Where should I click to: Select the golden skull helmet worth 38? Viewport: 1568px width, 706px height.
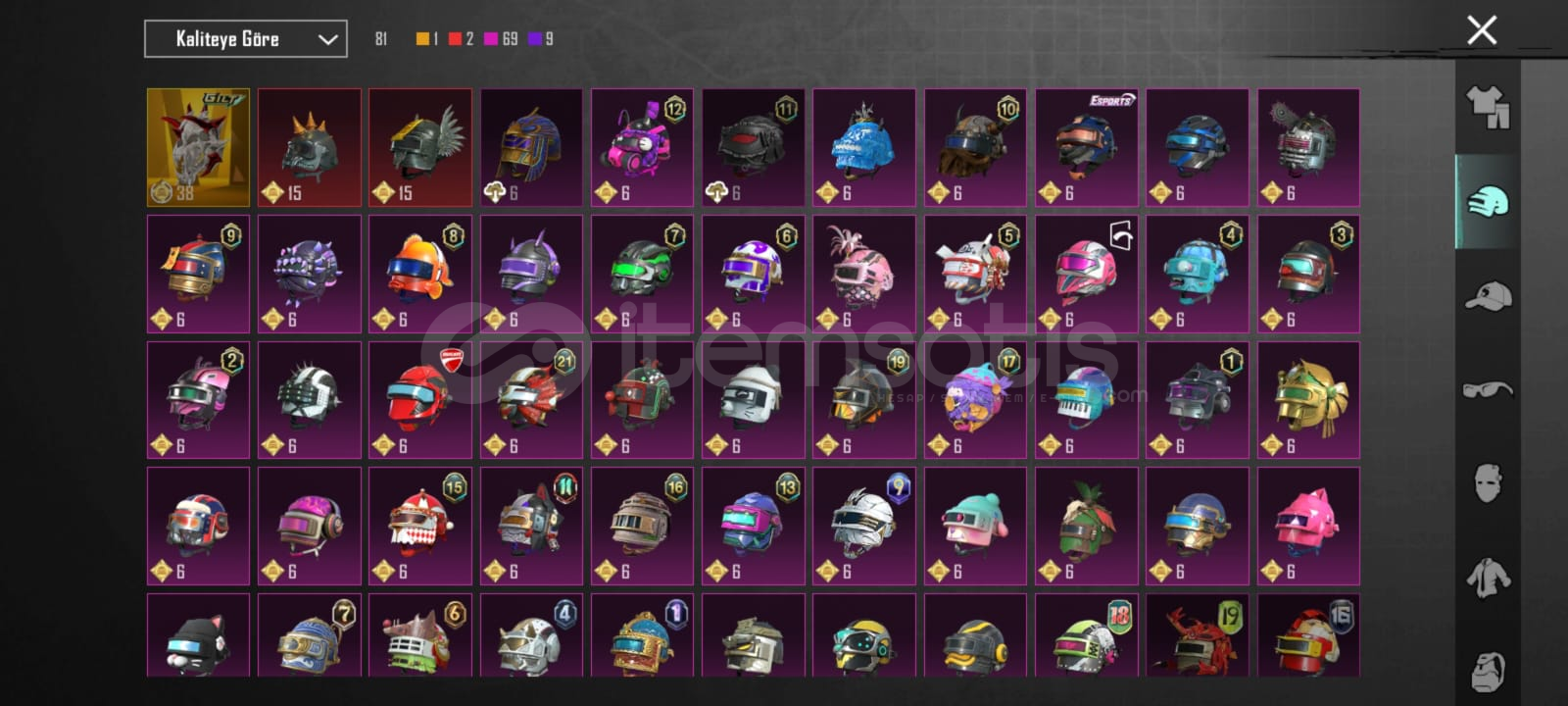[x=198, y=148]
